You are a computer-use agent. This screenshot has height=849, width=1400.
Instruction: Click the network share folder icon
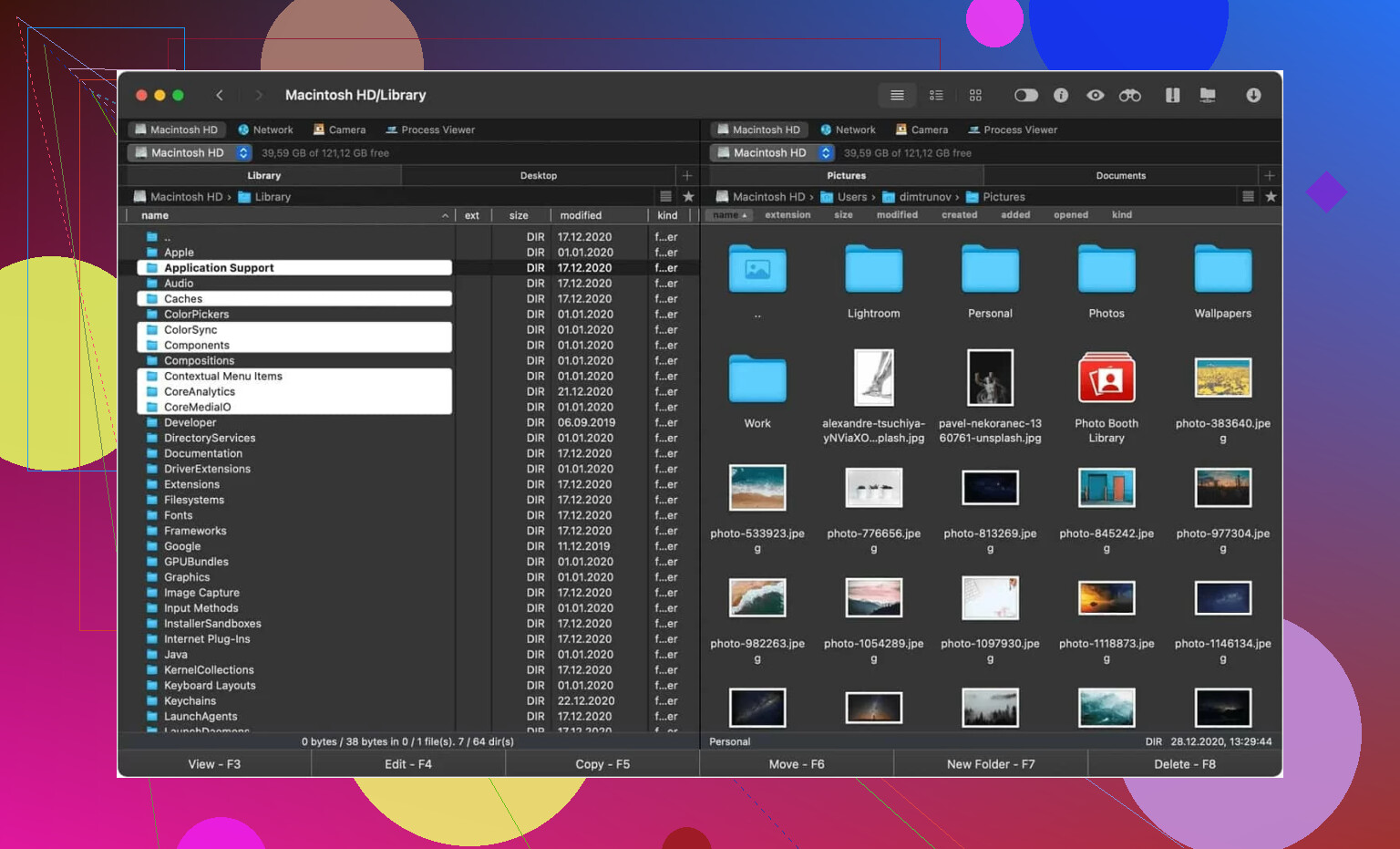pos(1208,96)
